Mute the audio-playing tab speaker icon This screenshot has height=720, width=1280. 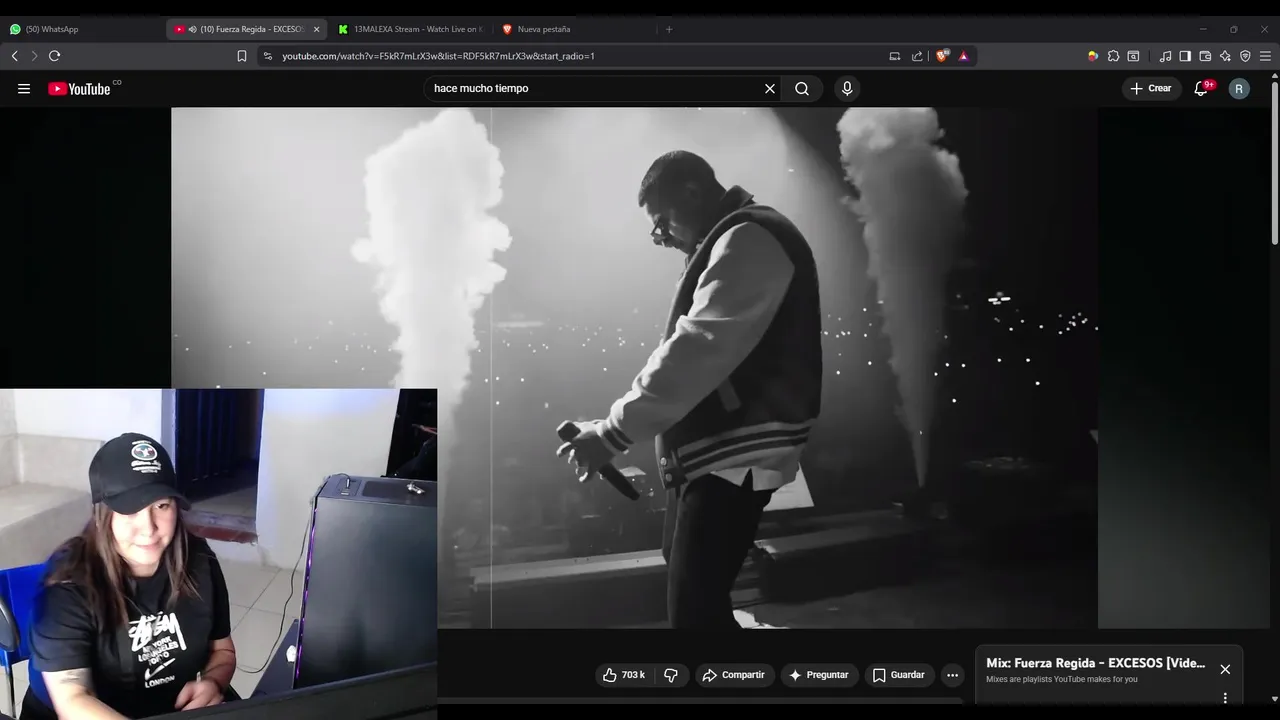click(x=192, y=29)
